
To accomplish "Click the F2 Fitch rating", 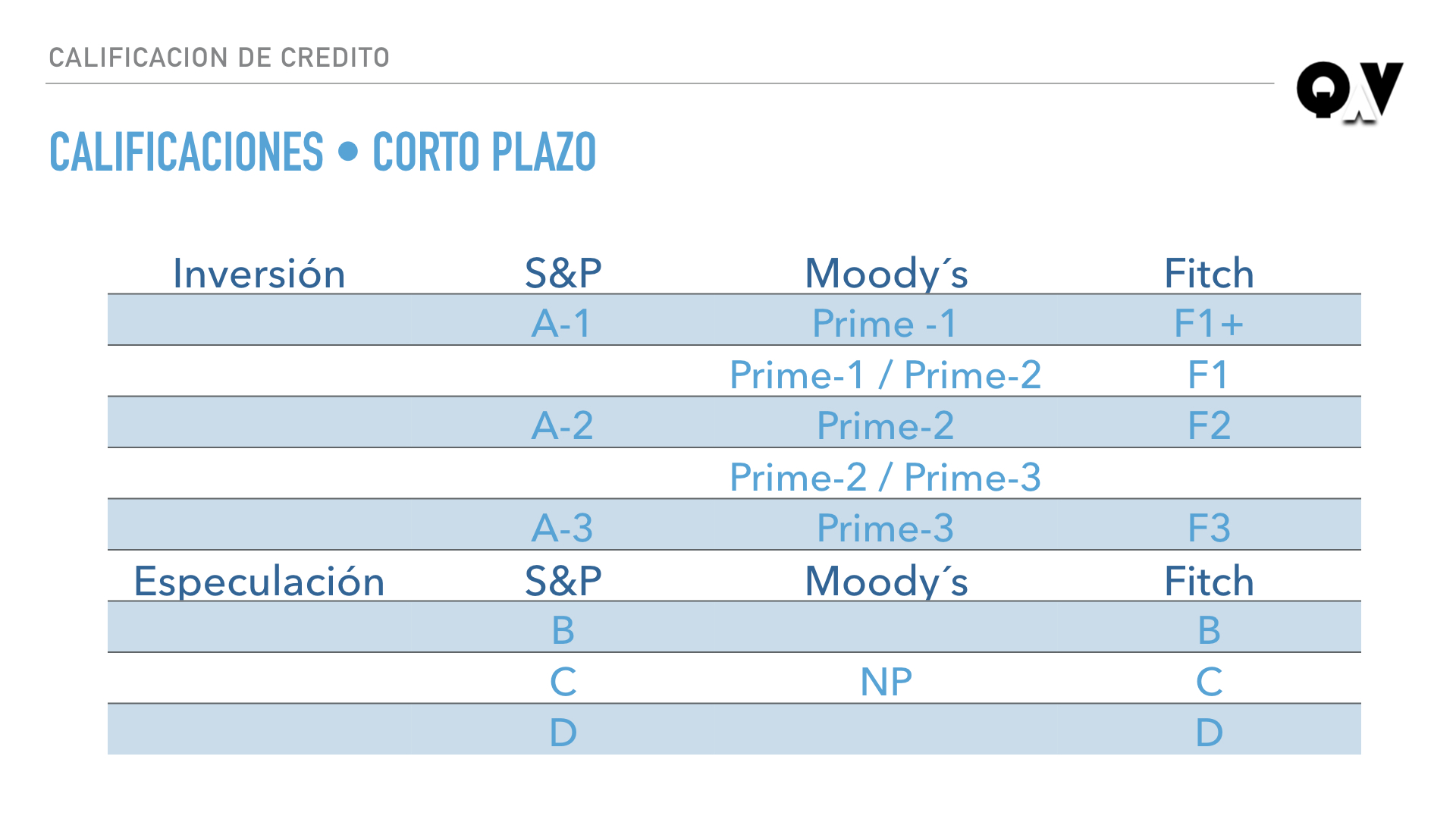I will pos(1209,425).
